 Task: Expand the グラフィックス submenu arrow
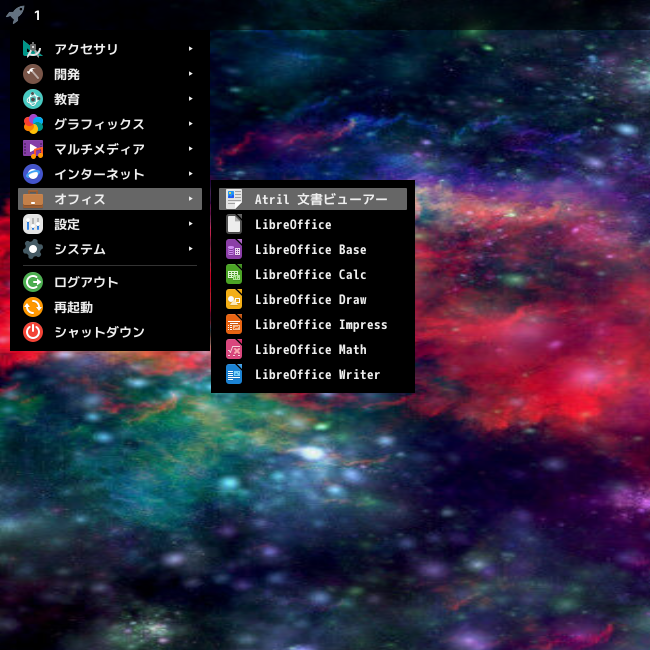pyautogui.click(x=190, y=124)
